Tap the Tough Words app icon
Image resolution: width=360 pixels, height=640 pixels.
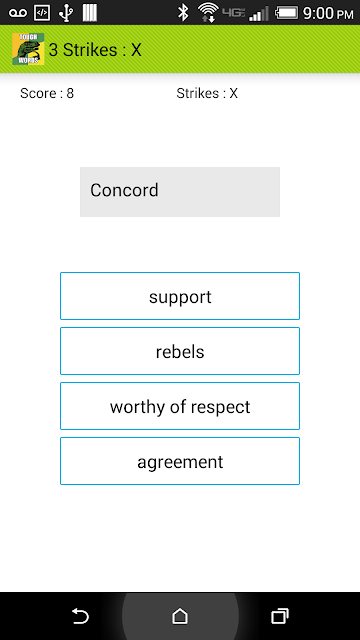tap(28, 49)
